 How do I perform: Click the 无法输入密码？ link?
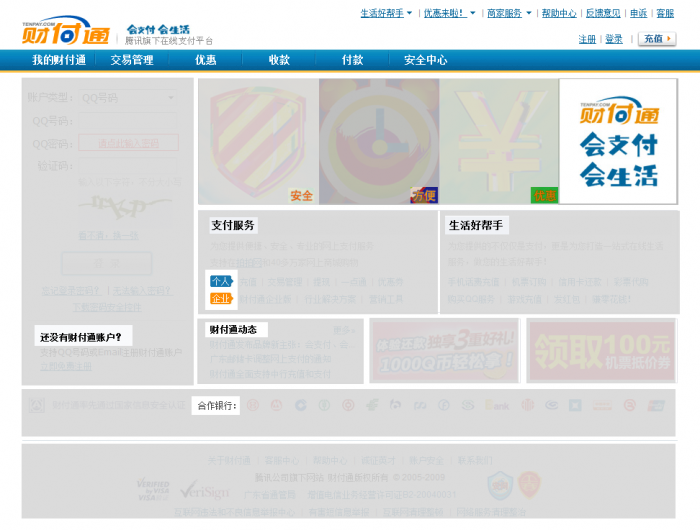click(142, 291)
